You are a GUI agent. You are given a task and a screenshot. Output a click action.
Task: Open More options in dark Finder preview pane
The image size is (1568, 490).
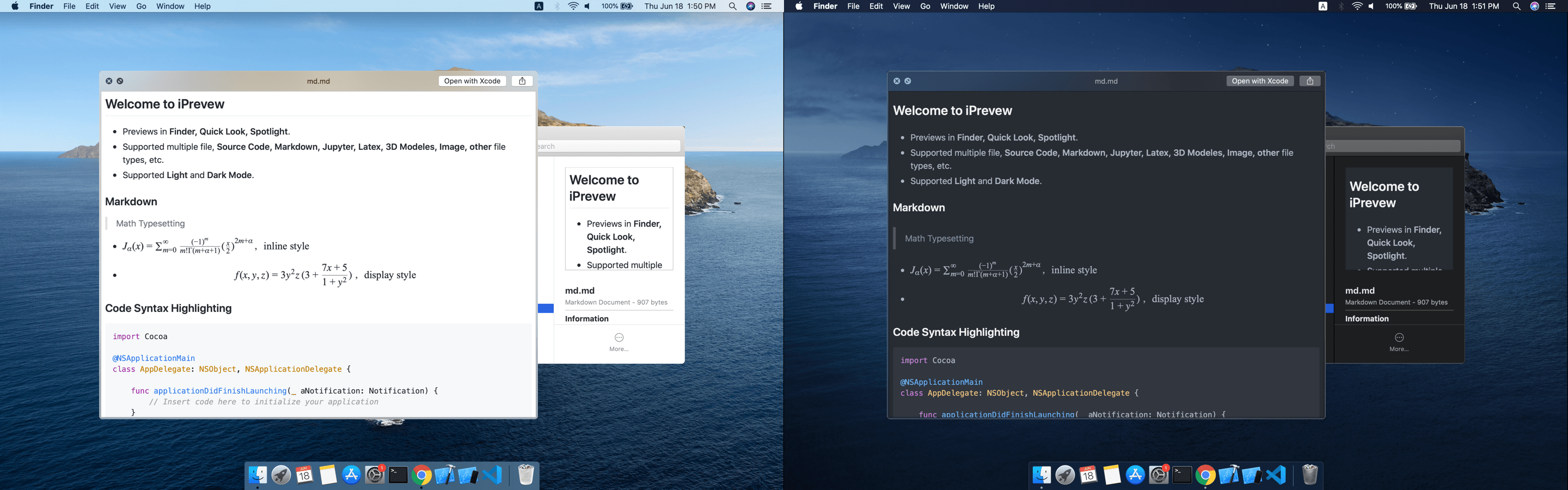1399,341
